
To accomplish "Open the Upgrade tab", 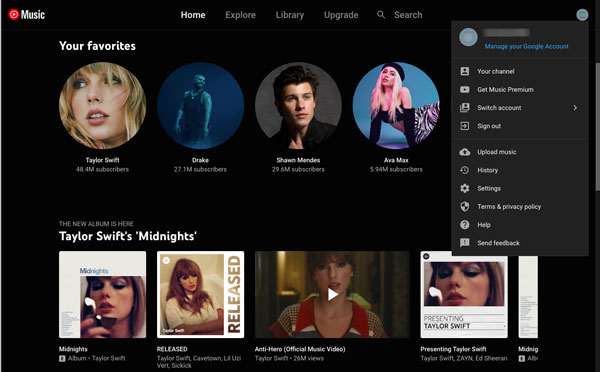I will [x=341, y=15].
